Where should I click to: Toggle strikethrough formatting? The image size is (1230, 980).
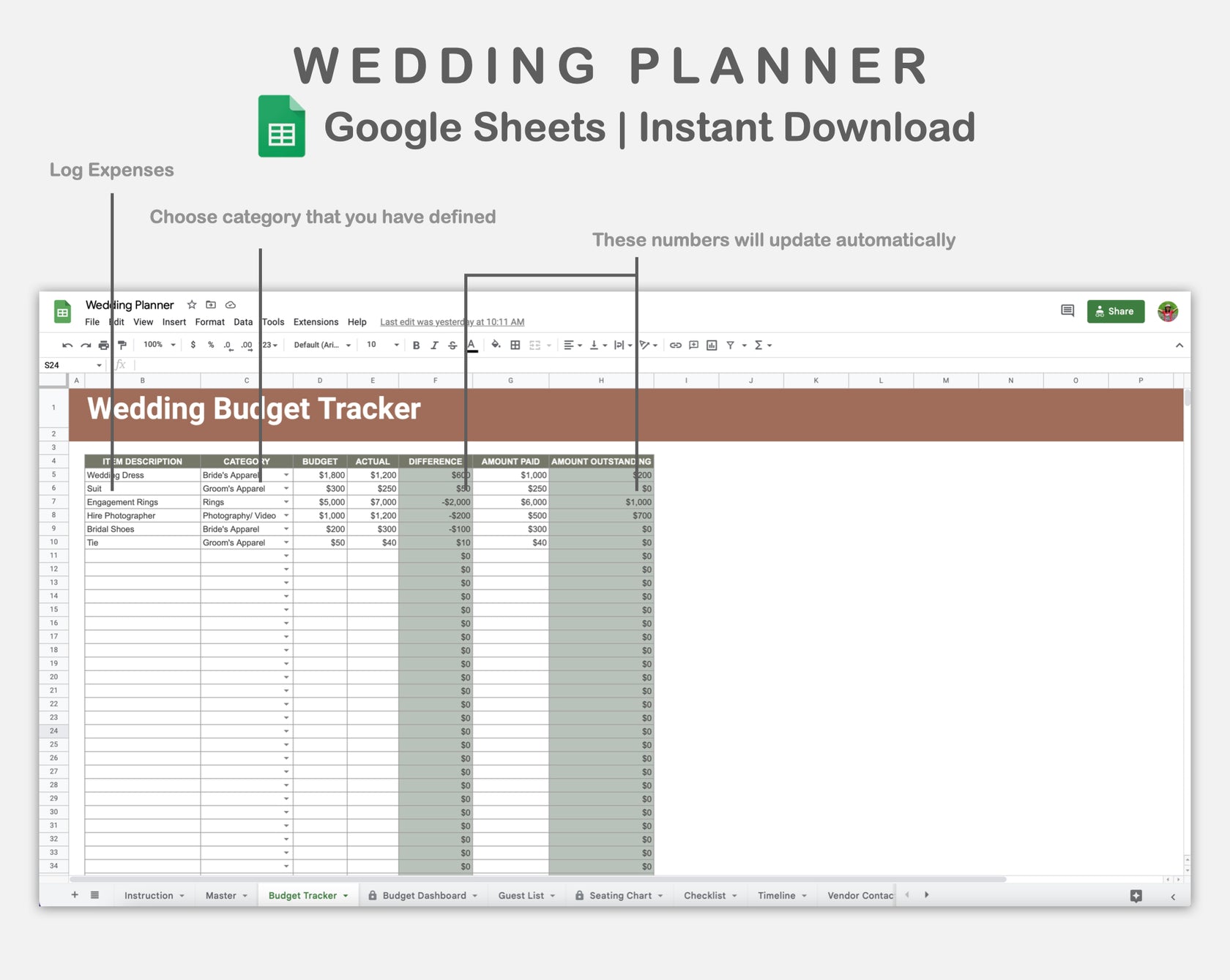click(x=452, y=345)
